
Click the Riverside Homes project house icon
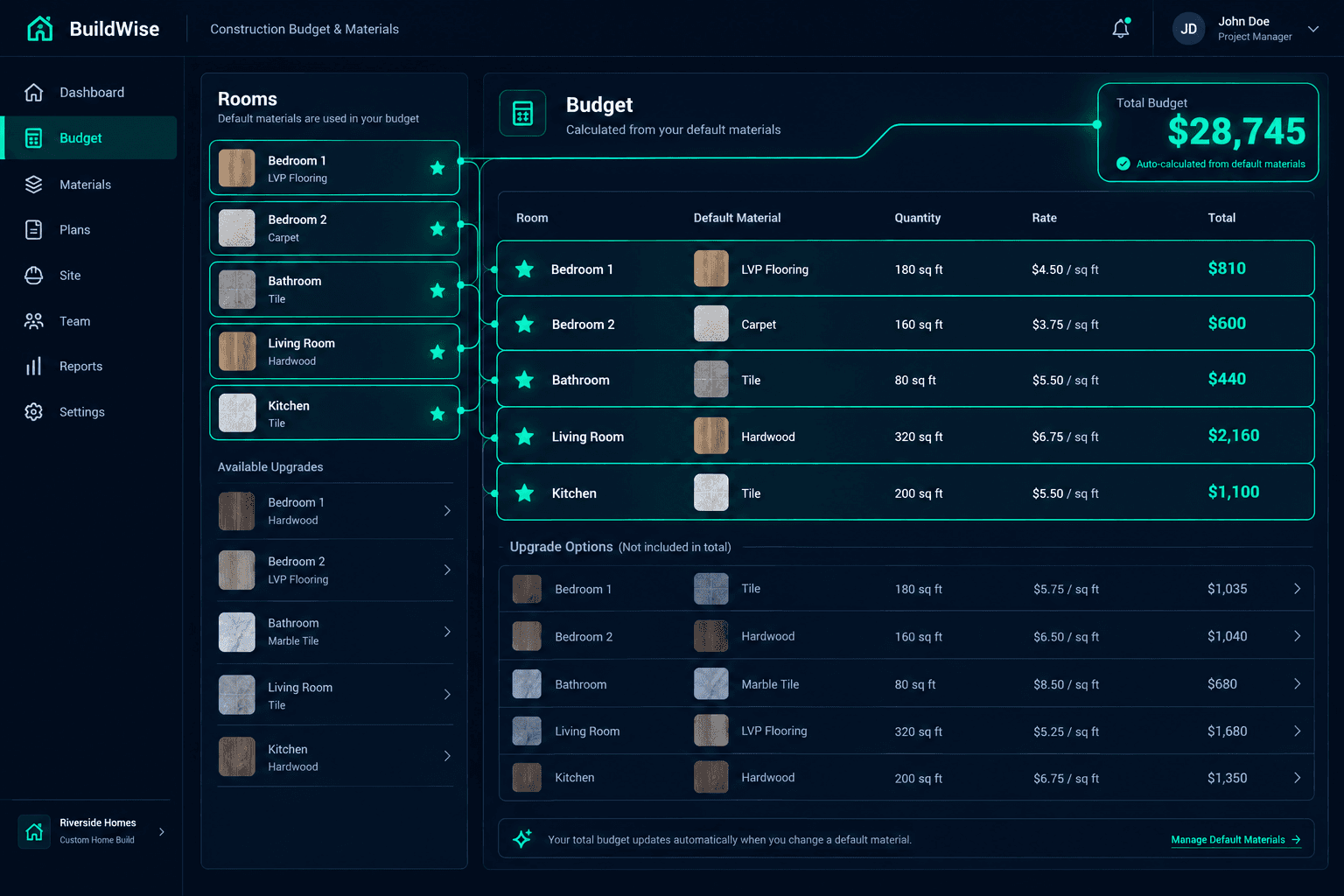click(x=34, y=831)
